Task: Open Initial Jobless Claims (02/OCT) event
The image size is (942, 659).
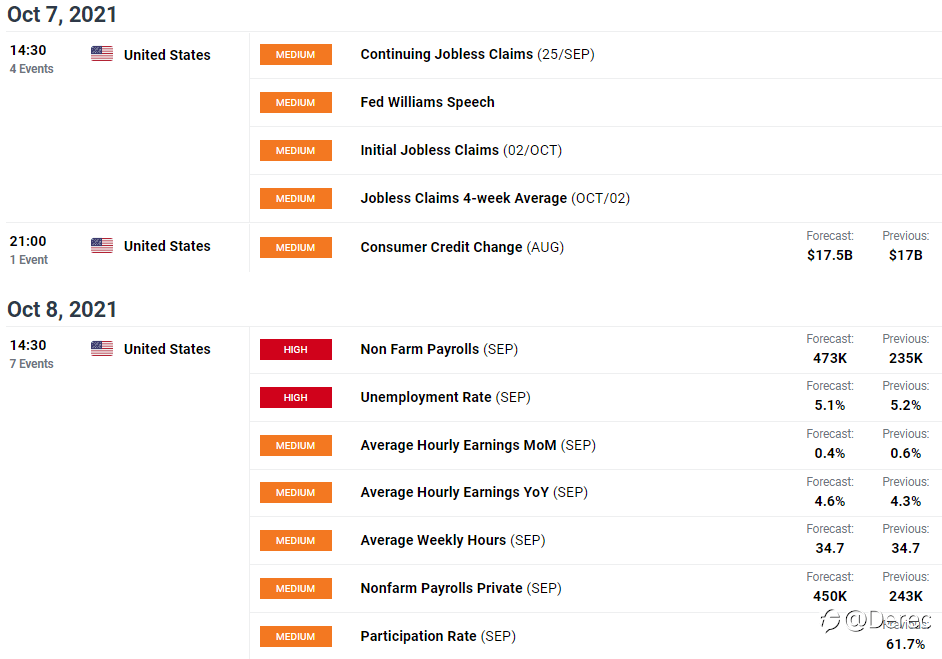Action: coord(461,150)
